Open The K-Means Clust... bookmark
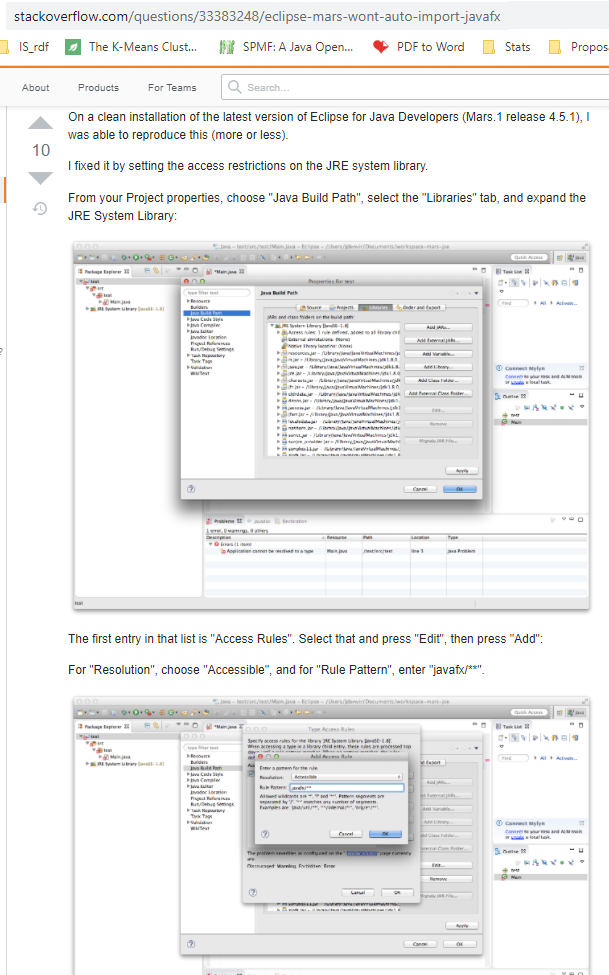This screenshot has width=609, height=975. pos(131,47)
